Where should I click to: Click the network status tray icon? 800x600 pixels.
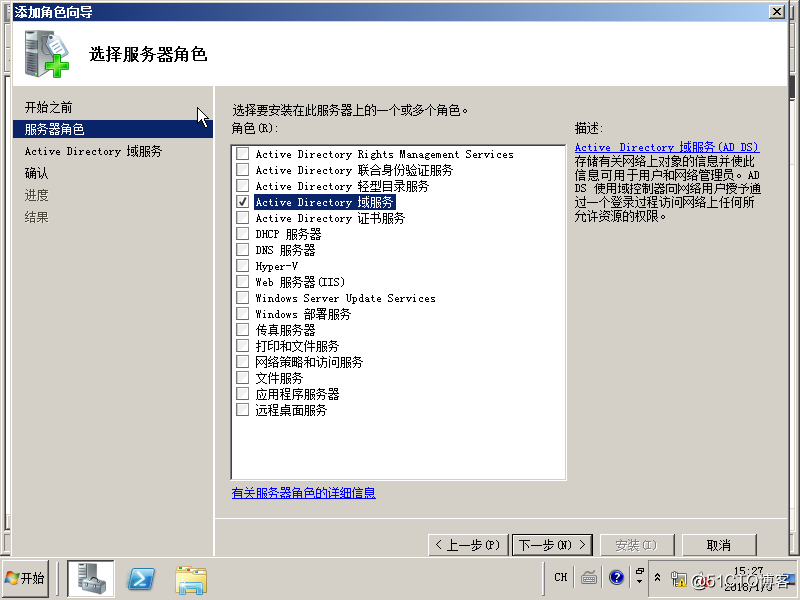pyautogui.click(x=679, y=579)
